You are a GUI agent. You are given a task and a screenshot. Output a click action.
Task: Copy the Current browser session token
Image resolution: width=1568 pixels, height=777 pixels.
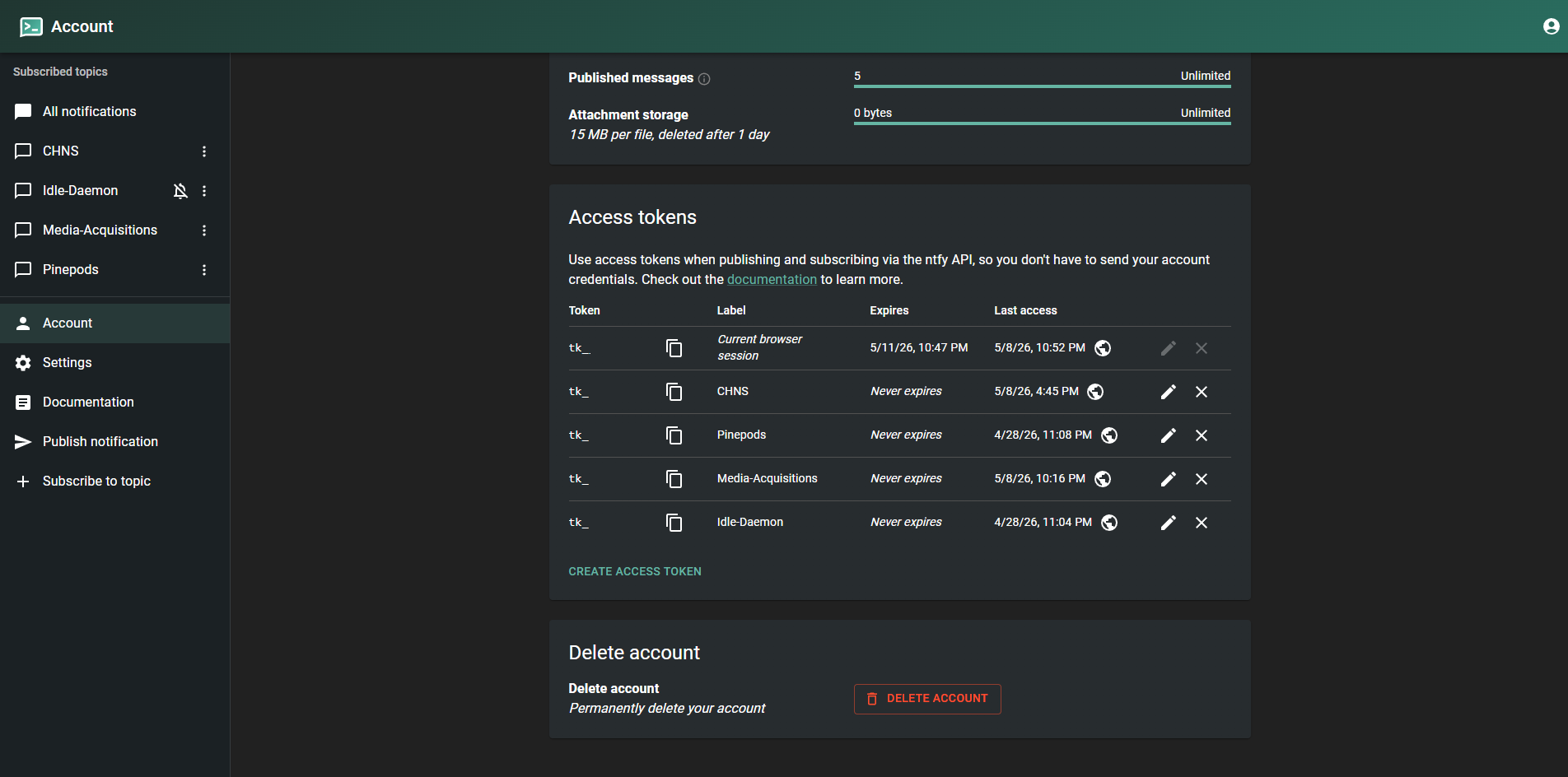[x=674, y=348]
